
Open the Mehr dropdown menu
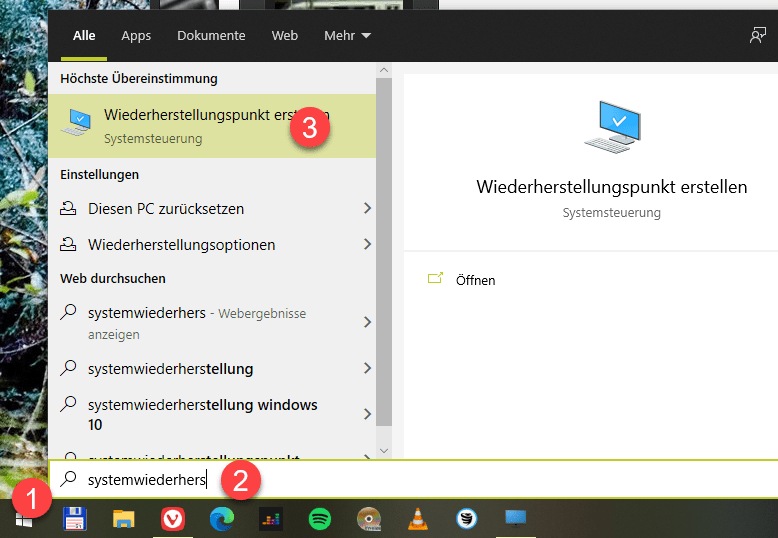(x=347, y=36)
